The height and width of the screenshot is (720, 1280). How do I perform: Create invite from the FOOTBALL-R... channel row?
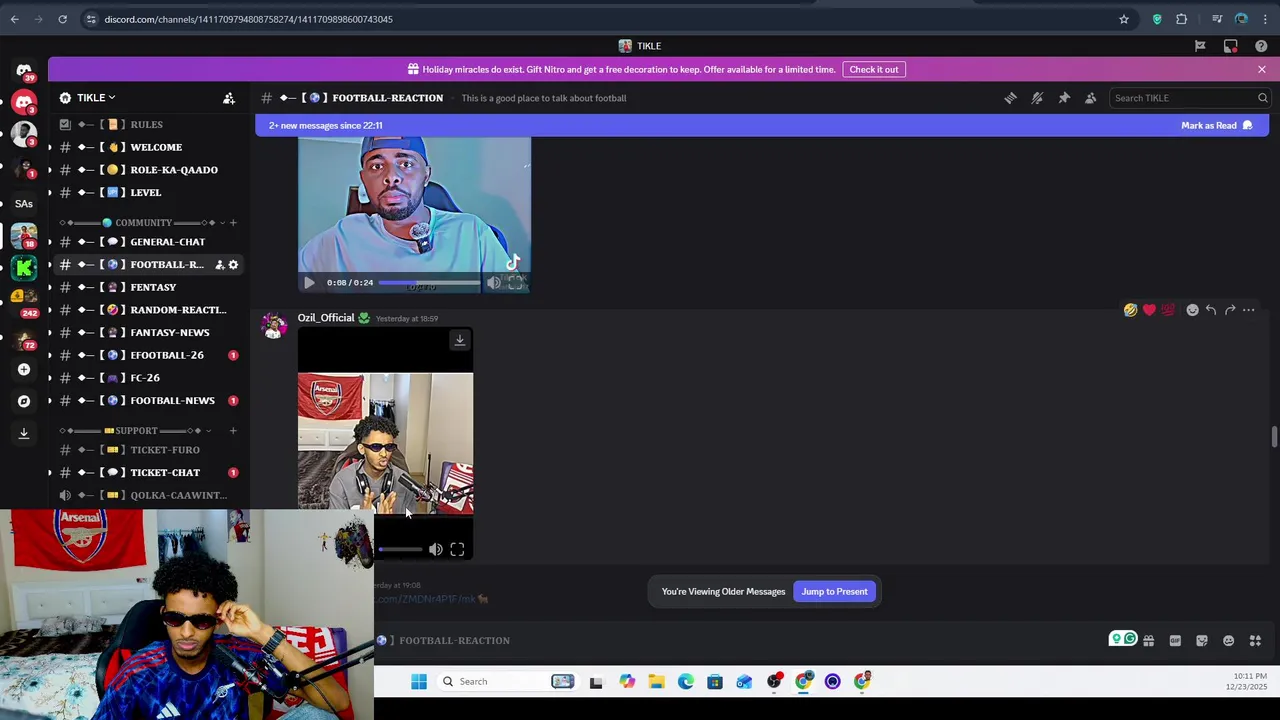click(219, 265)
